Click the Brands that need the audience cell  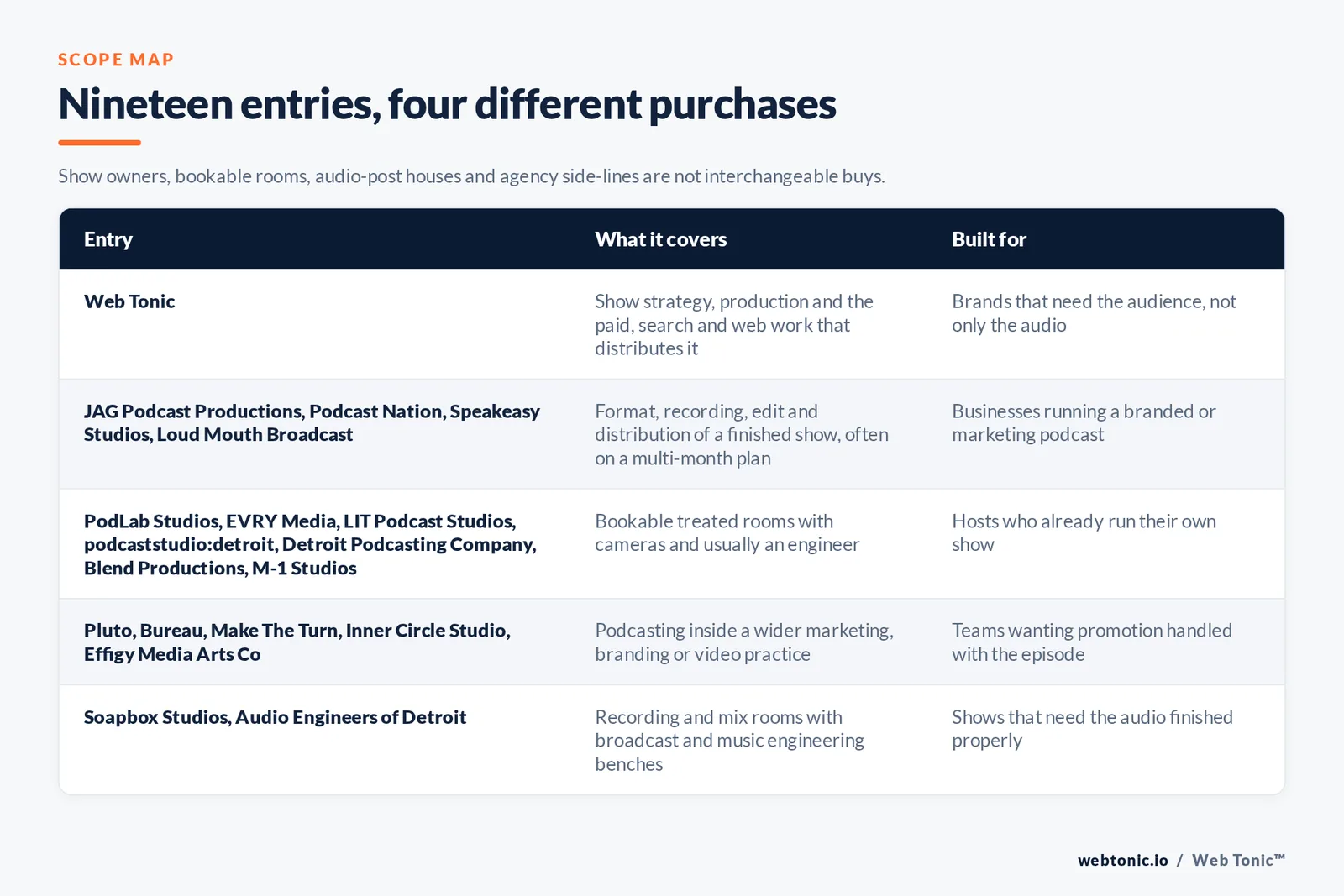pos(1094,313)
